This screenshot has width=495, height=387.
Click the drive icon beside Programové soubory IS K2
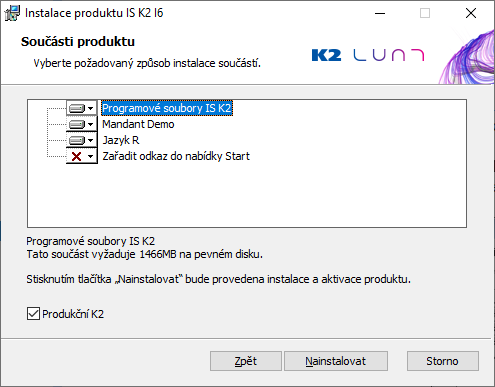77,108
